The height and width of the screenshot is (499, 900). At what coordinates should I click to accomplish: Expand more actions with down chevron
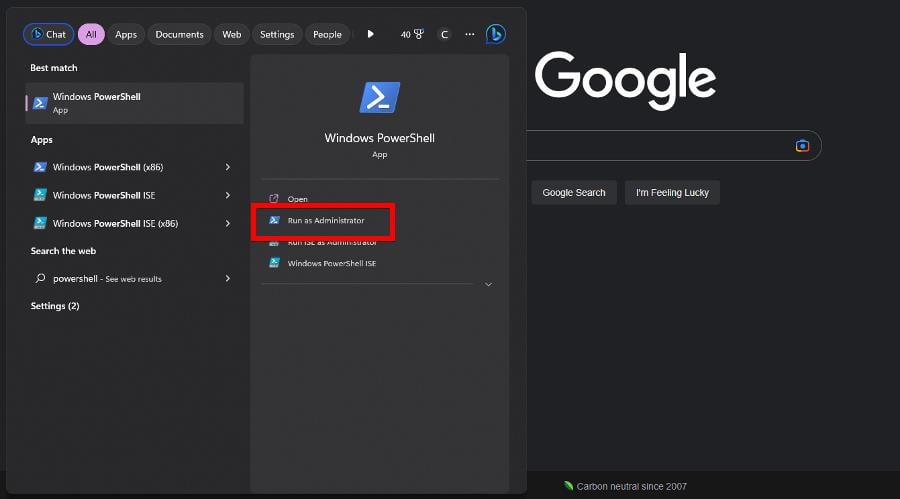(488, 285)
